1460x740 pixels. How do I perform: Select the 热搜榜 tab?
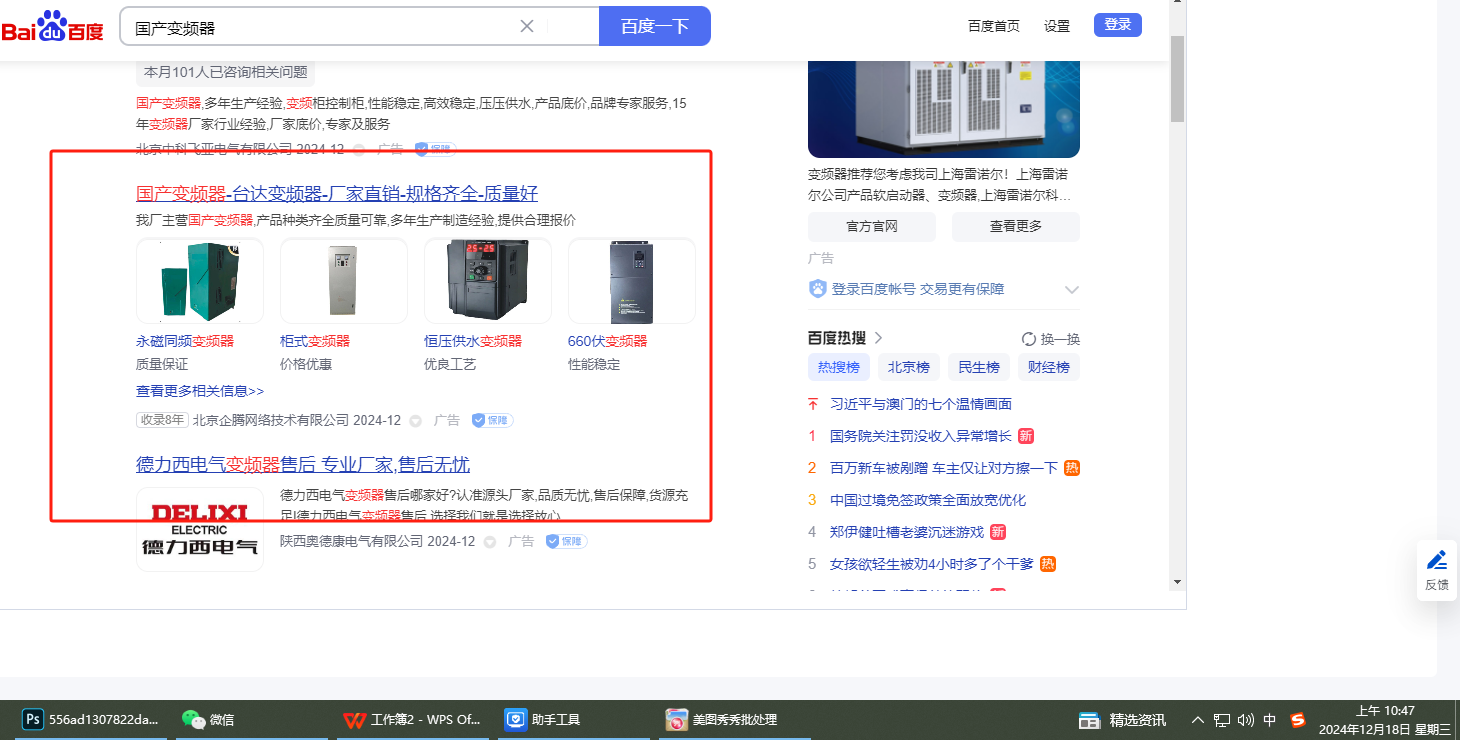click(x=839, y=367)
